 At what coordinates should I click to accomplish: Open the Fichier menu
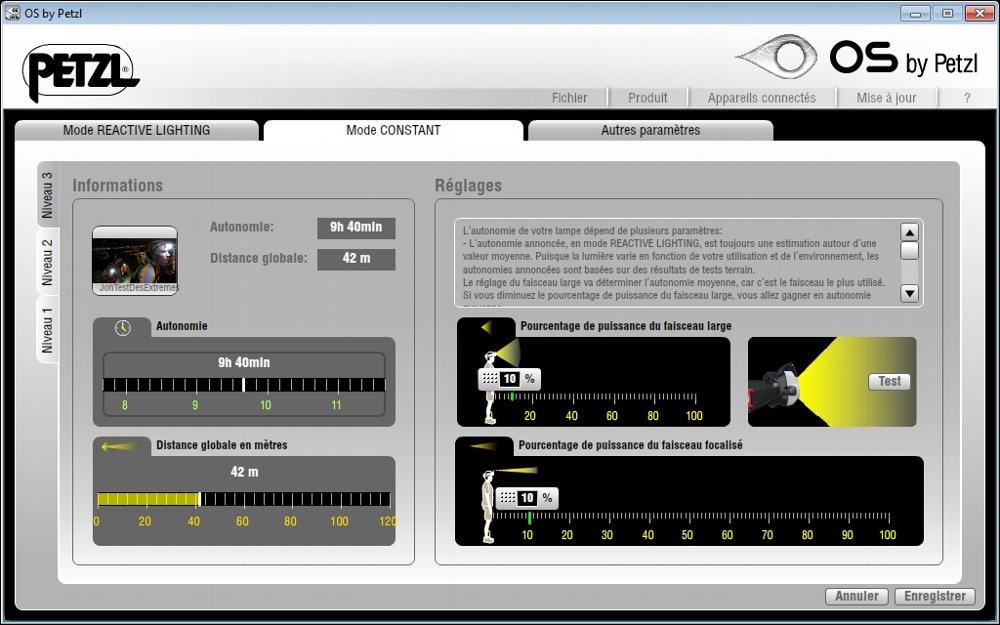[x=569, y=98]
